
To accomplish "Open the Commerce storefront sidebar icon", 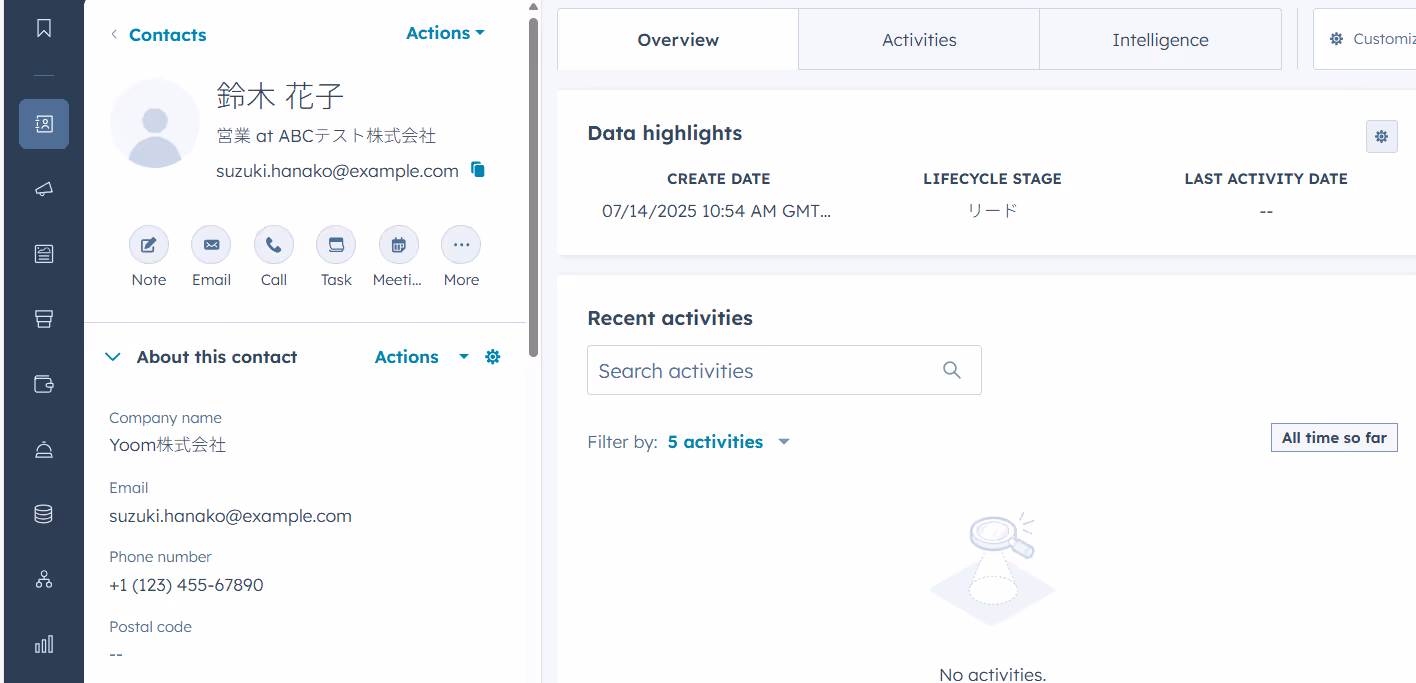I will pos(44,319).
